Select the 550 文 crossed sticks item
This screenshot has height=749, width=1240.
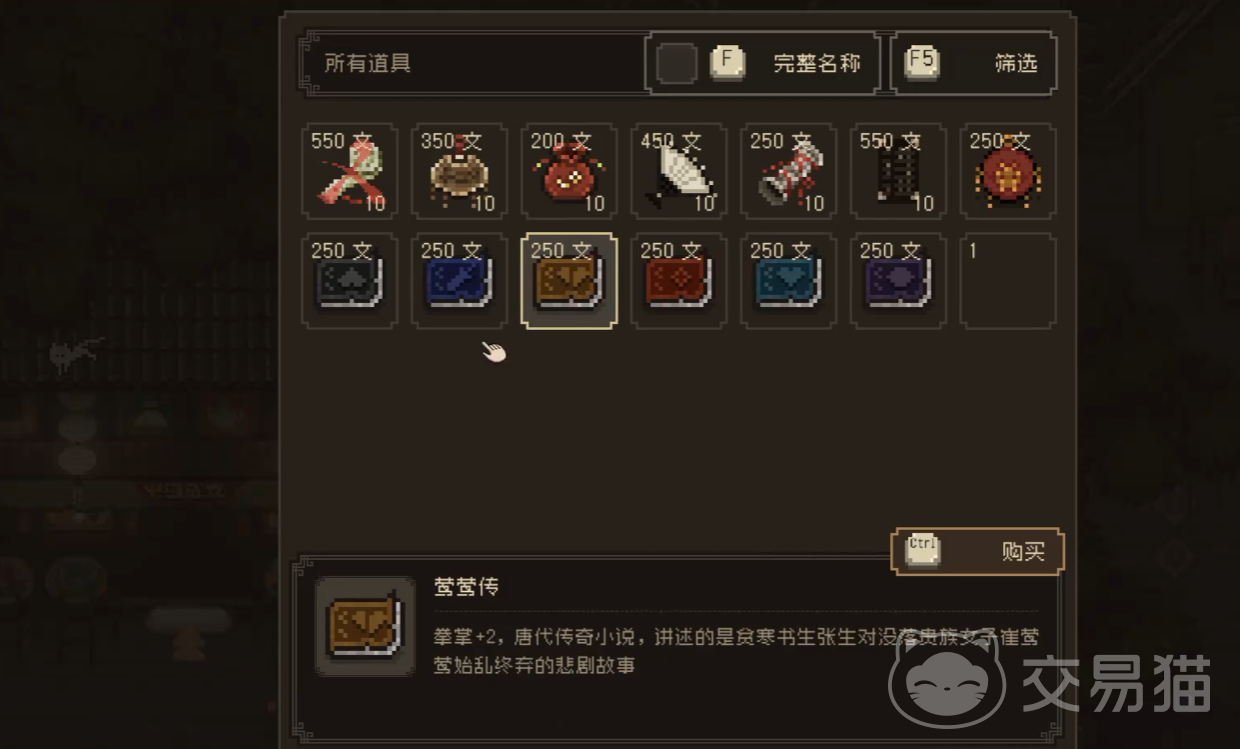click(349, 171)
